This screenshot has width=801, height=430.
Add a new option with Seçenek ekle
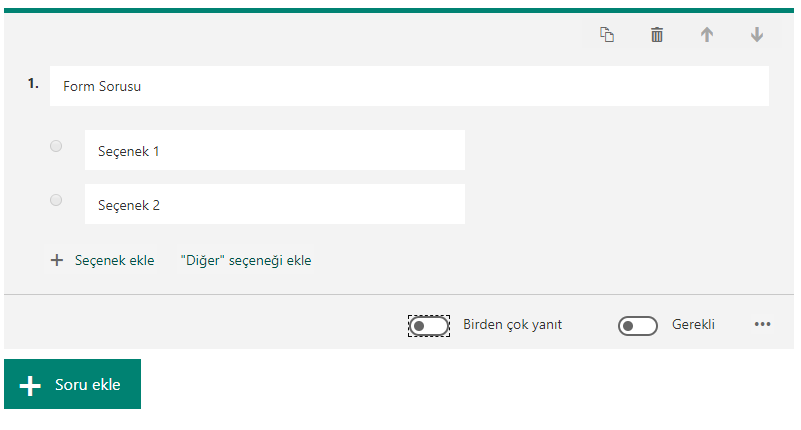102,260
